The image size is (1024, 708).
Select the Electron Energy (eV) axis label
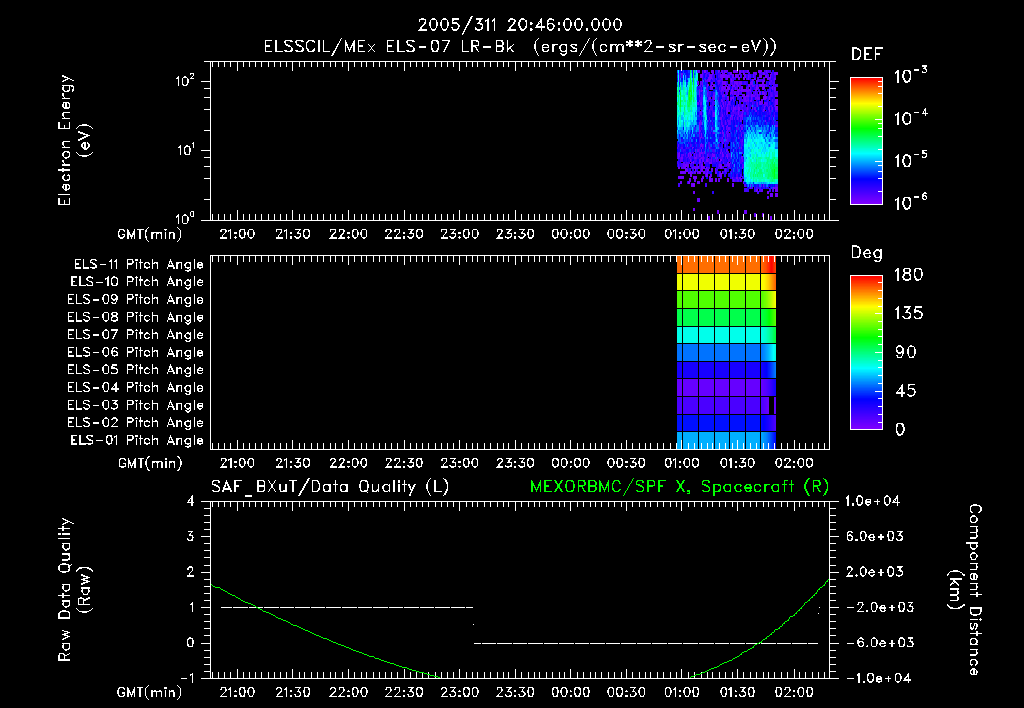point(74,140)
